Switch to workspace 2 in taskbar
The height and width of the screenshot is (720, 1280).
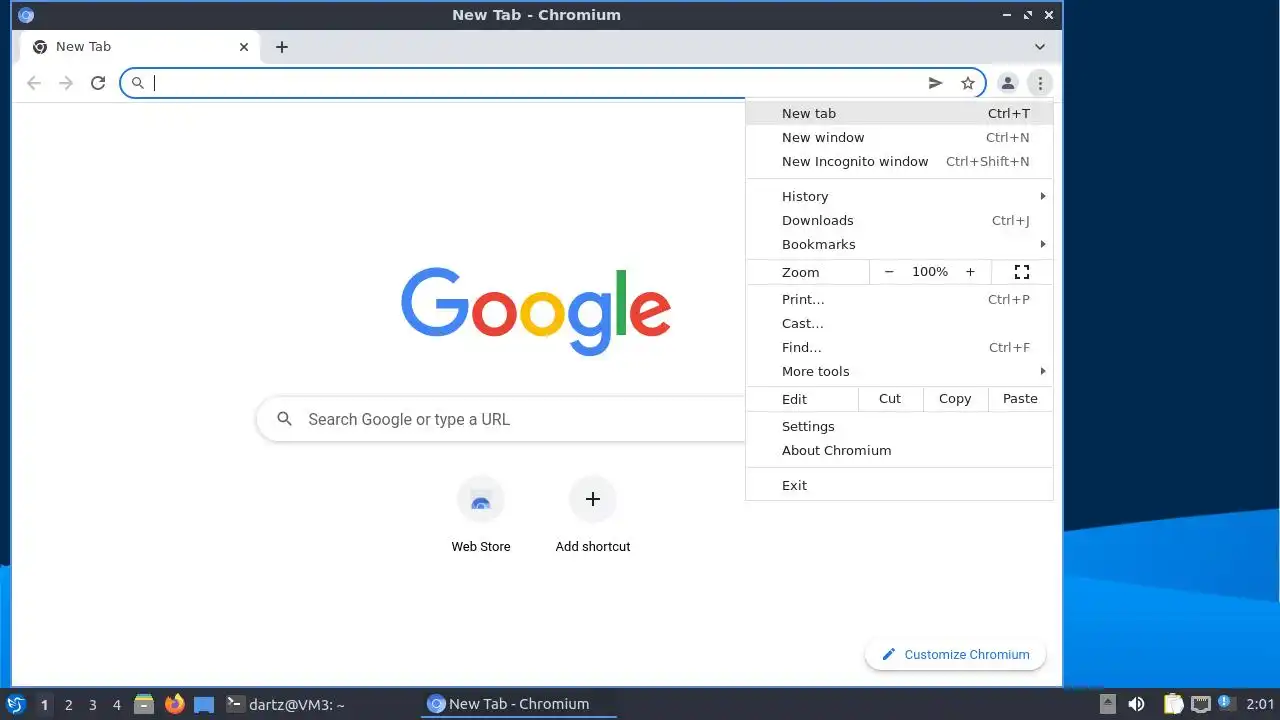click(x=69, y=704)
